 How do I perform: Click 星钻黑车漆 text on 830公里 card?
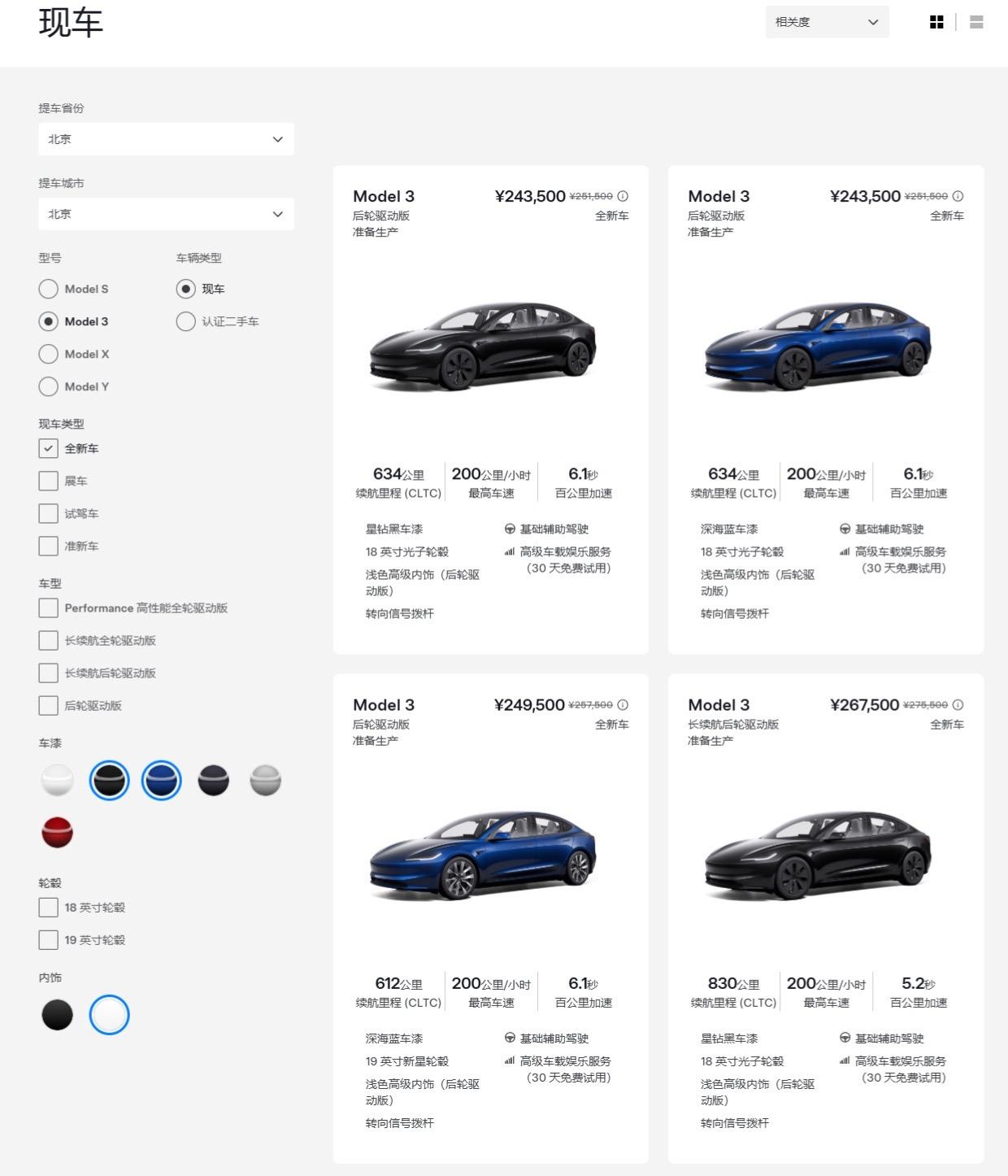(x=729, y=1039)
